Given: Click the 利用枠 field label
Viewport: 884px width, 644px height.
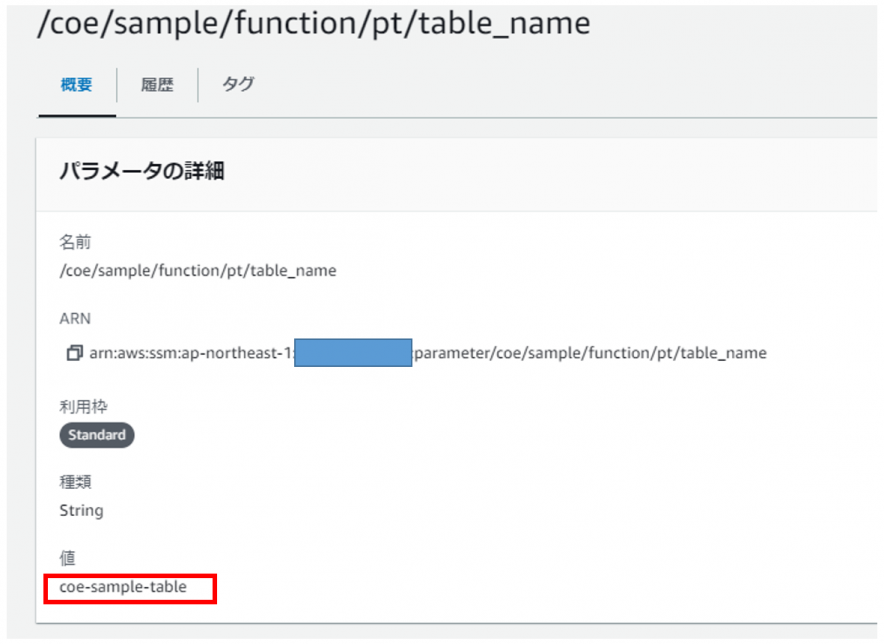Looking at the screenshot, I should [x=83, y=405].
